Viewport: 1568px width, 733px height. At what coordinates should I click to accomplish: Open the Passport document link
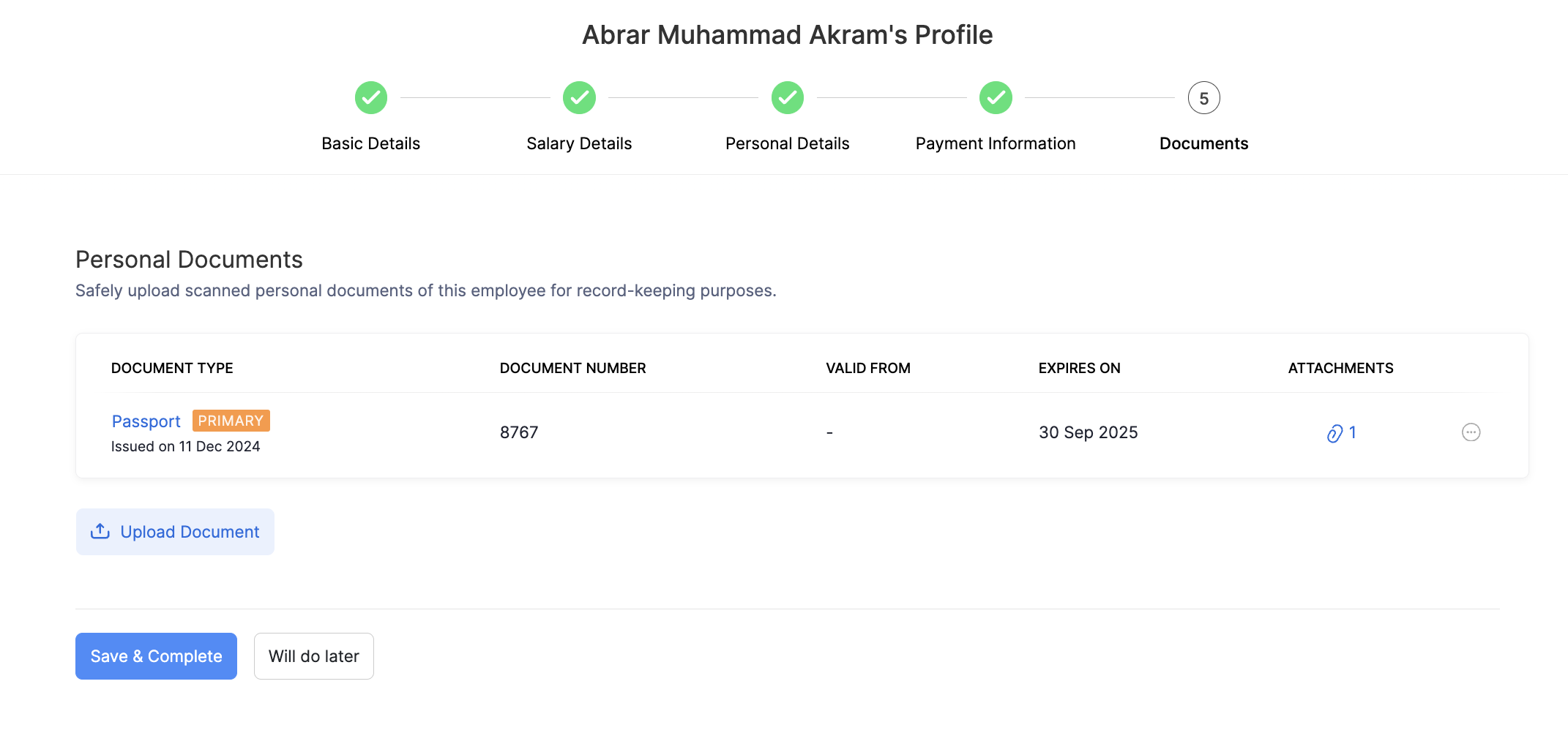click(146, 421)
